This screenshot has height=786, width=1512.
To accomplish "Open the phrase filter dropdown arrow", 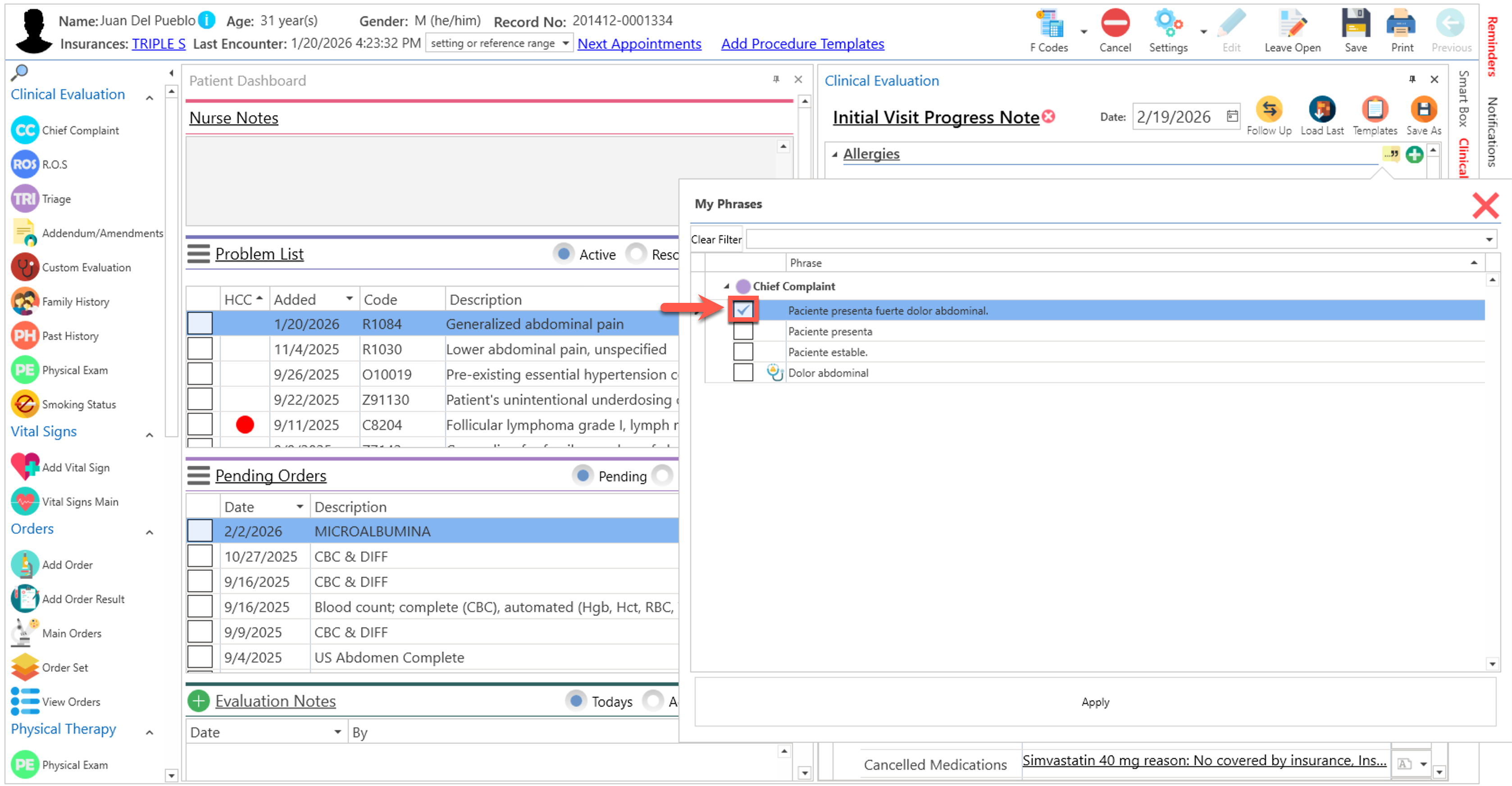I will [x=1489, y=239].
